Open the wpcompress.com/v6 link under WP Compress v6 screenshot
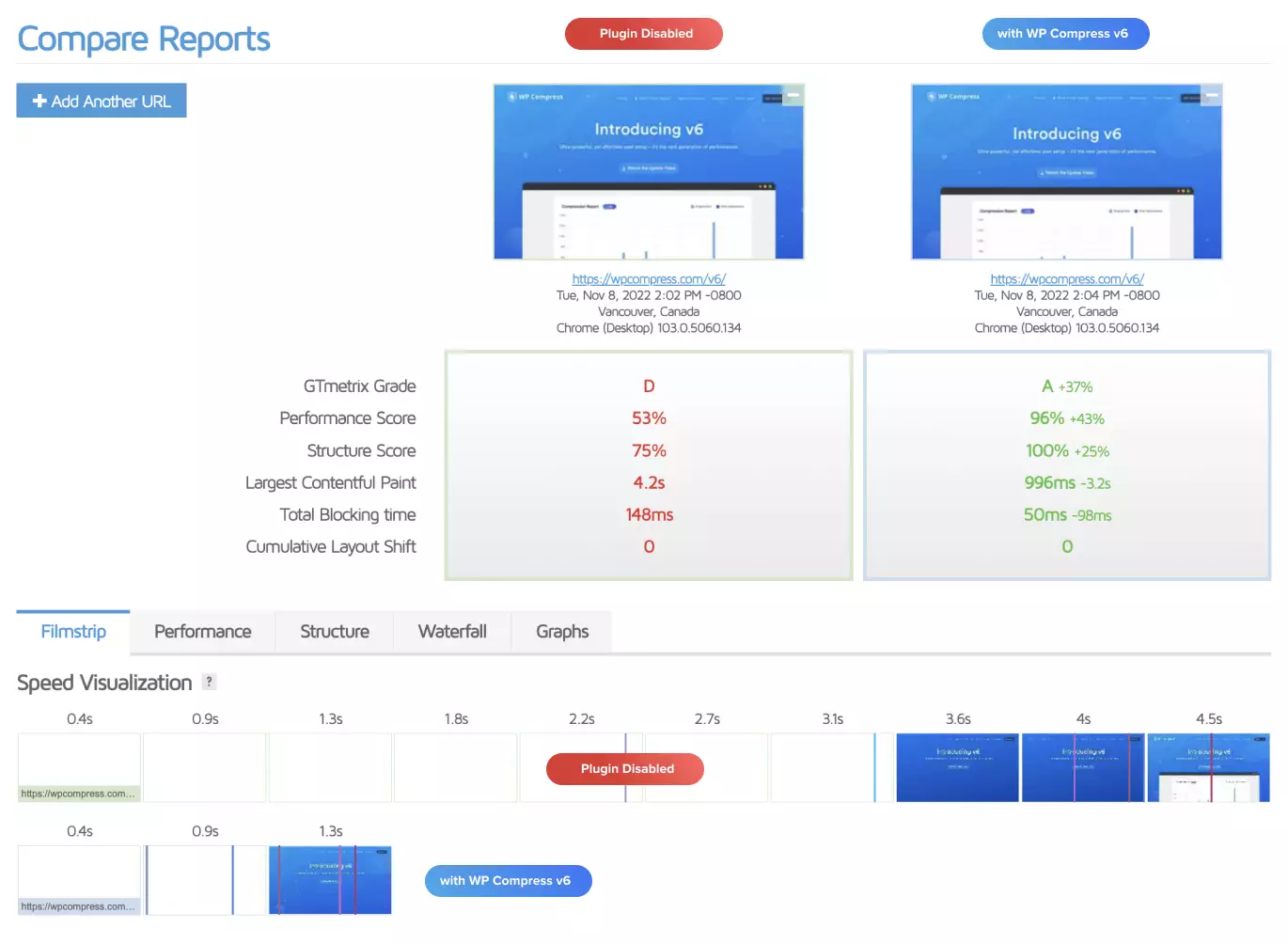Viewport: 1288px width, 944px height. tap(1067, 279)
